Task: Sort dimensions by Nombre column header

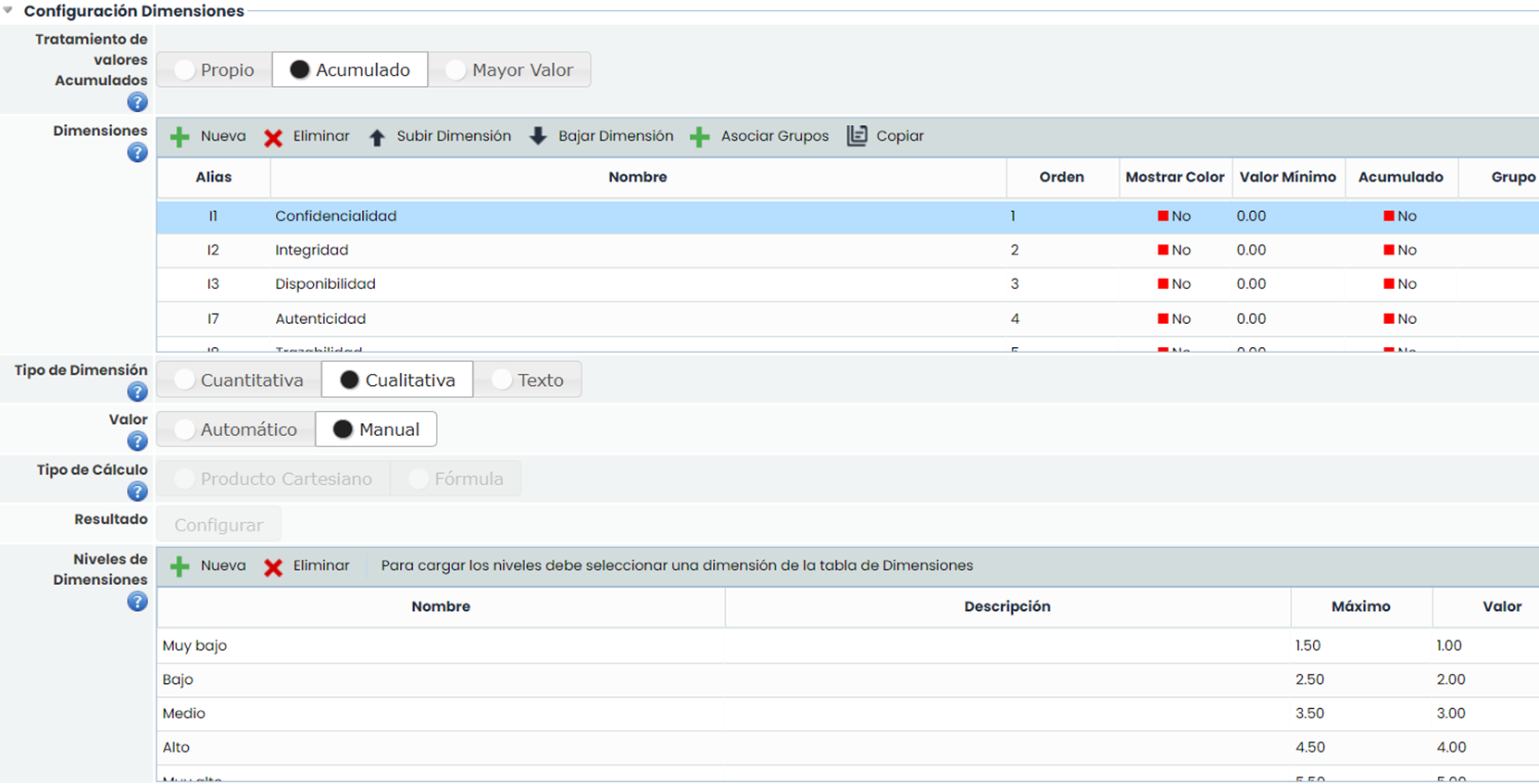Action: (x=637, y=177)
